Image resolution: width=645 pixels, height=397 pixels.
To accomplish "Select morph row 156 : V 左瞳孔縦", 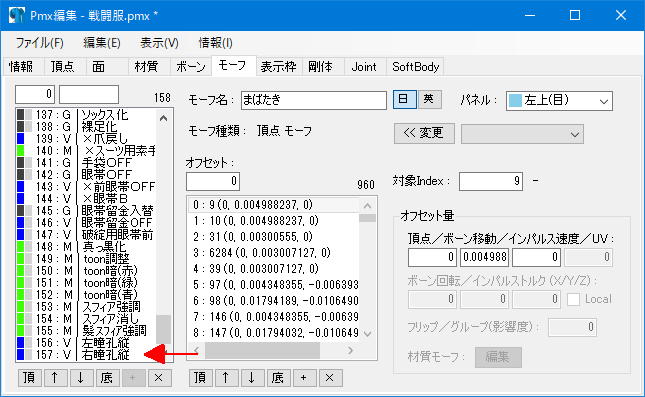I will (x=86, y=342).
